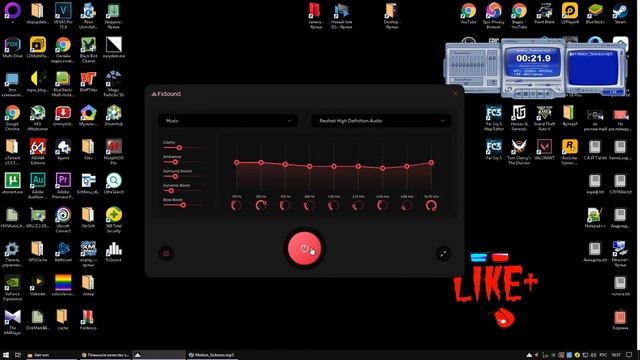Click the FxSound taskbar button
Image resolution: width=640 pixels, height=360 pixels.
click(x=158, y=355)
